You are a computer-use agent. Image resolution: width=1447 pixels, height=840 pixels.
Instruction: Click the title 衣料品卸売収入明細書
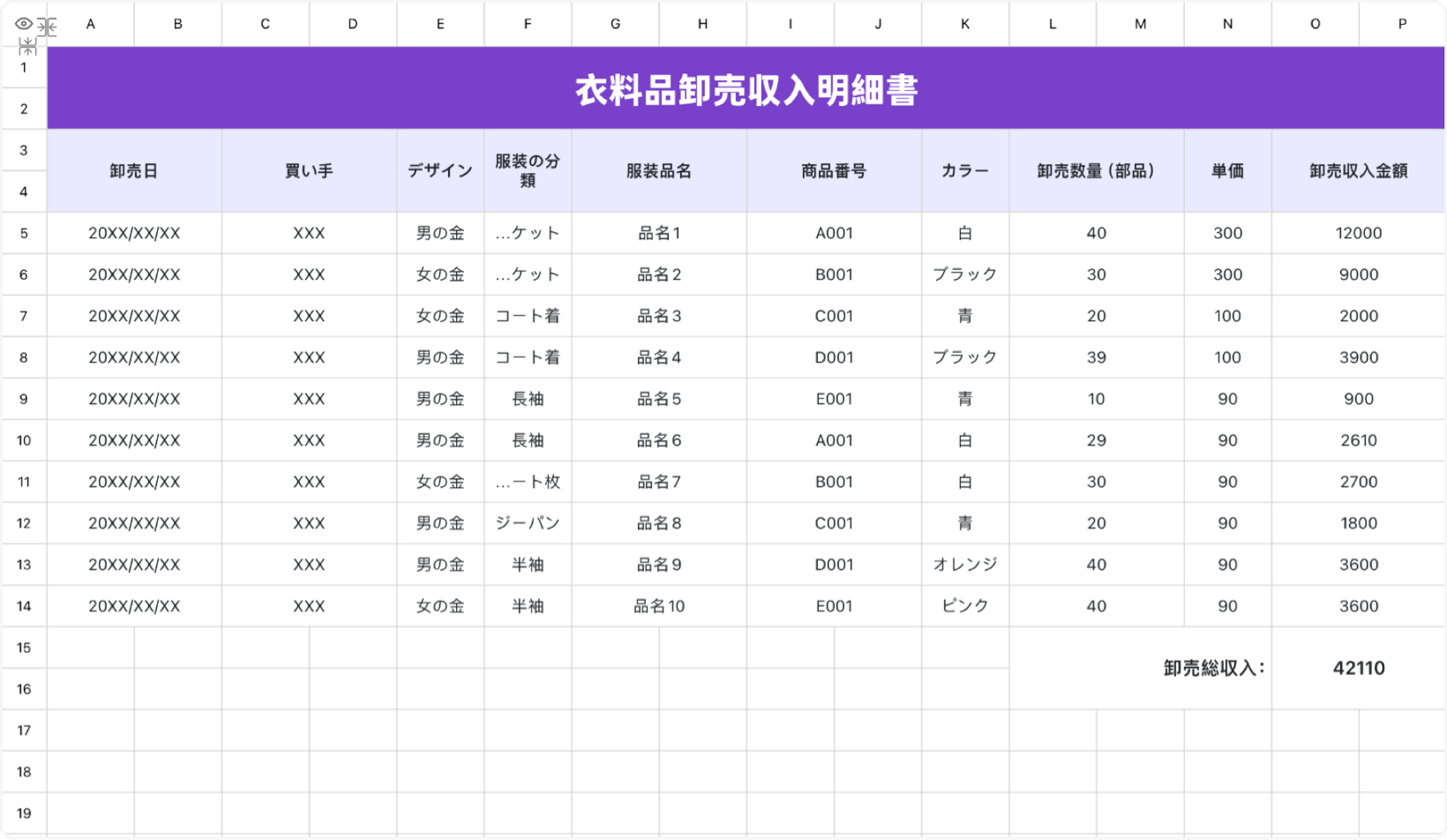tap(746, 89)
